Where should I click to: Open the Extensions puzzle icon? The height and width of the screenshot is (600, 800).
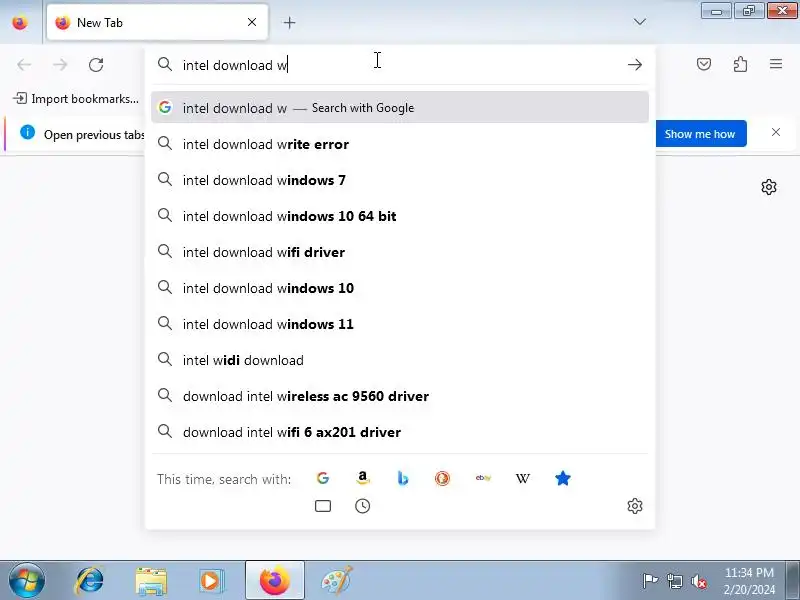(x=740, y=64)
